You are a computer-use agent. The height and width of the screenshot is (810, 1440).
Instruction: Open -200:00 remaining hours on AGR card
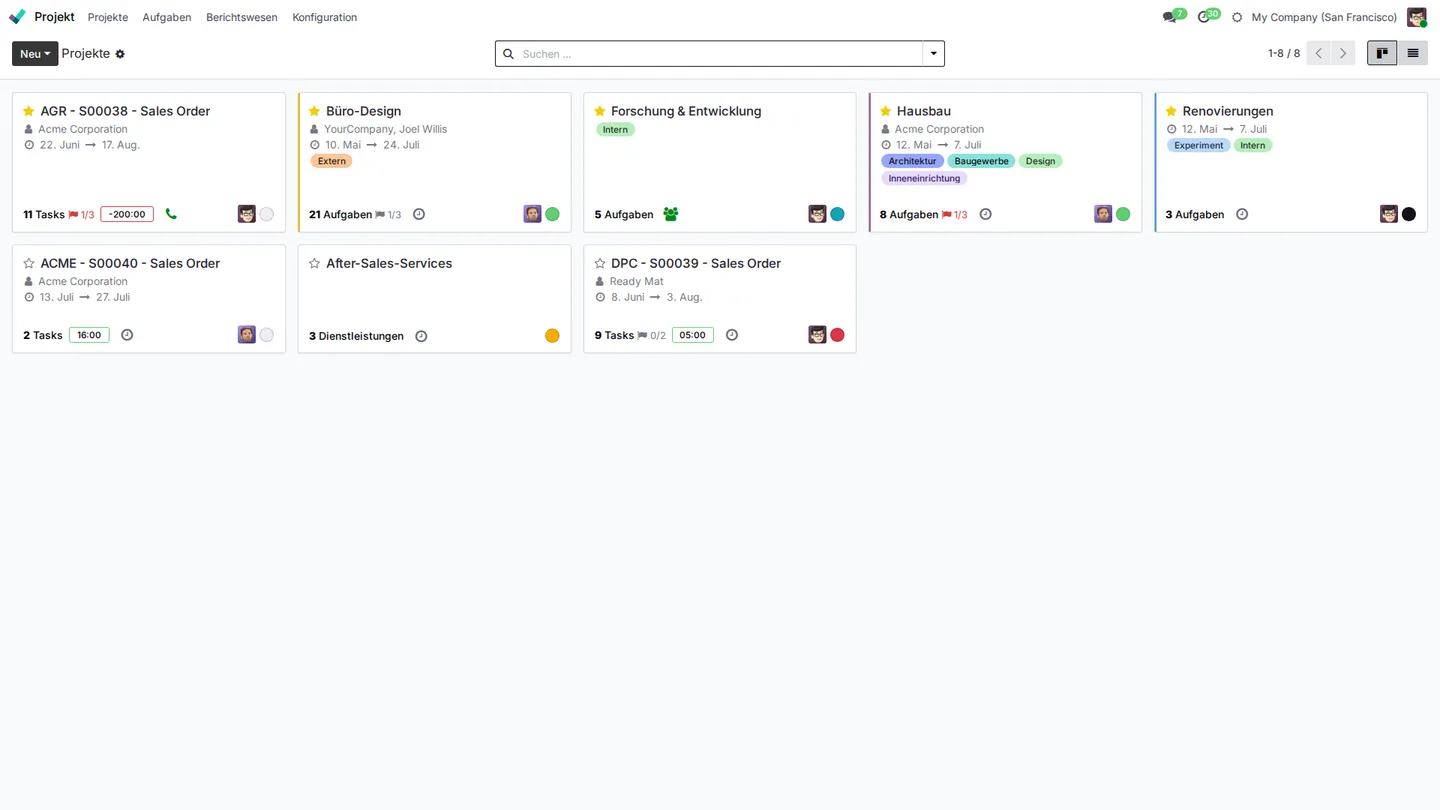click(x=127, y=214)
